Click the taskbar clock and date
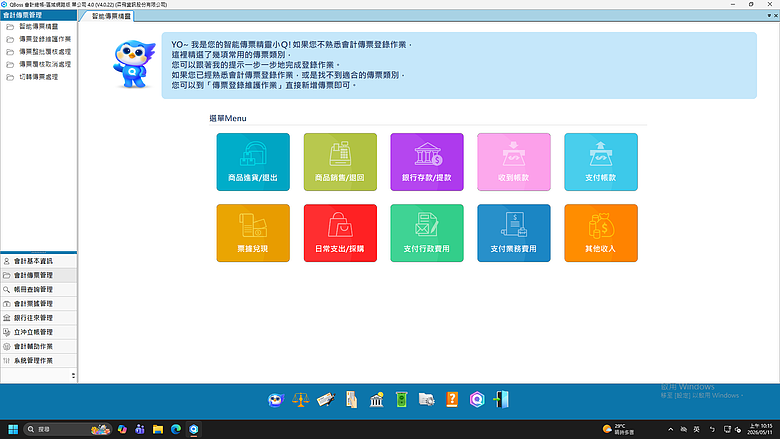This screenshot has width=780, height=439. click(x=761, y=429)
